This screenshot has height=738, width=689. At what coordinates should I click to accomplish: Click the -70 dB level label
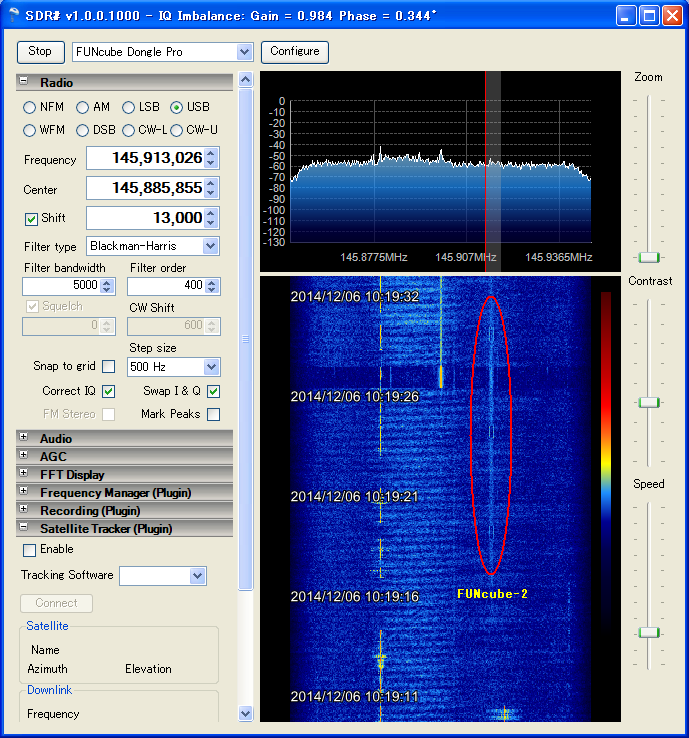click(277, 177)
